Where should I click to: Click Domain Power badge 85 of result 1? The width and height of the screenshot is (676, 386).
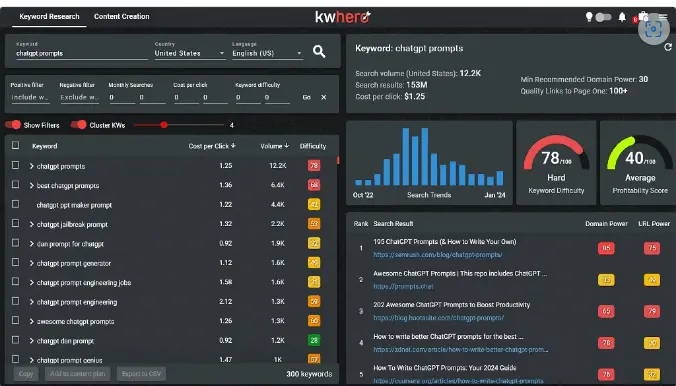(606, 248)
